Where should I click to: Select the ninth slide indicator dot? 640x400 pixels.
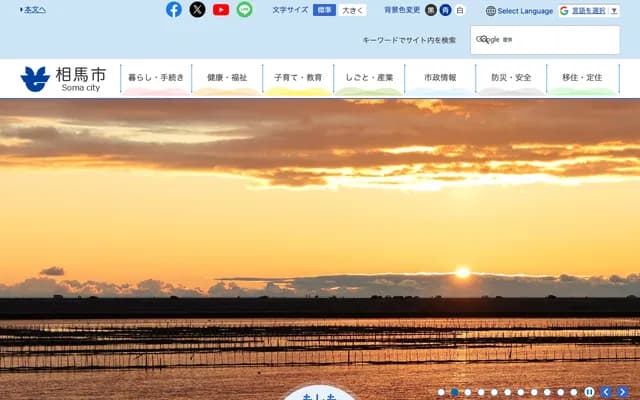click(x=547, y=392)
